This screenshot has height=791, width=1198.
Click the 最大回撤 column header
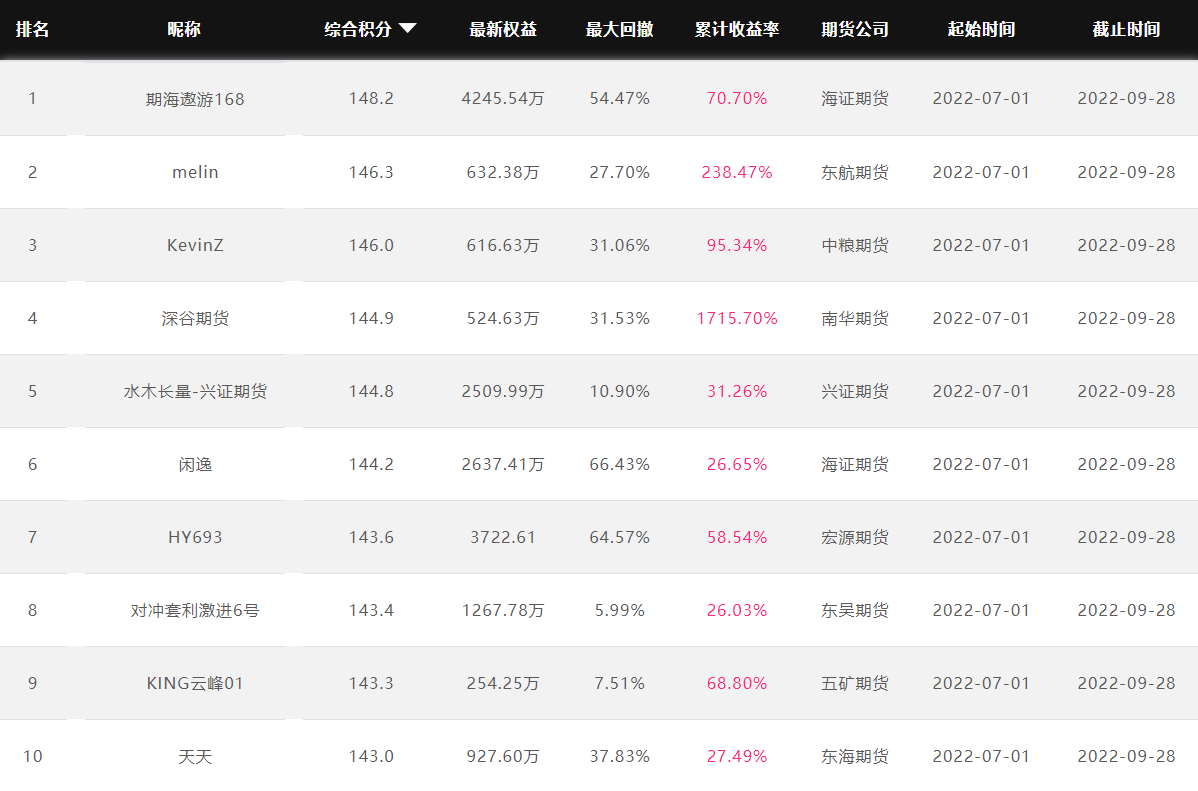coord(620,29)
